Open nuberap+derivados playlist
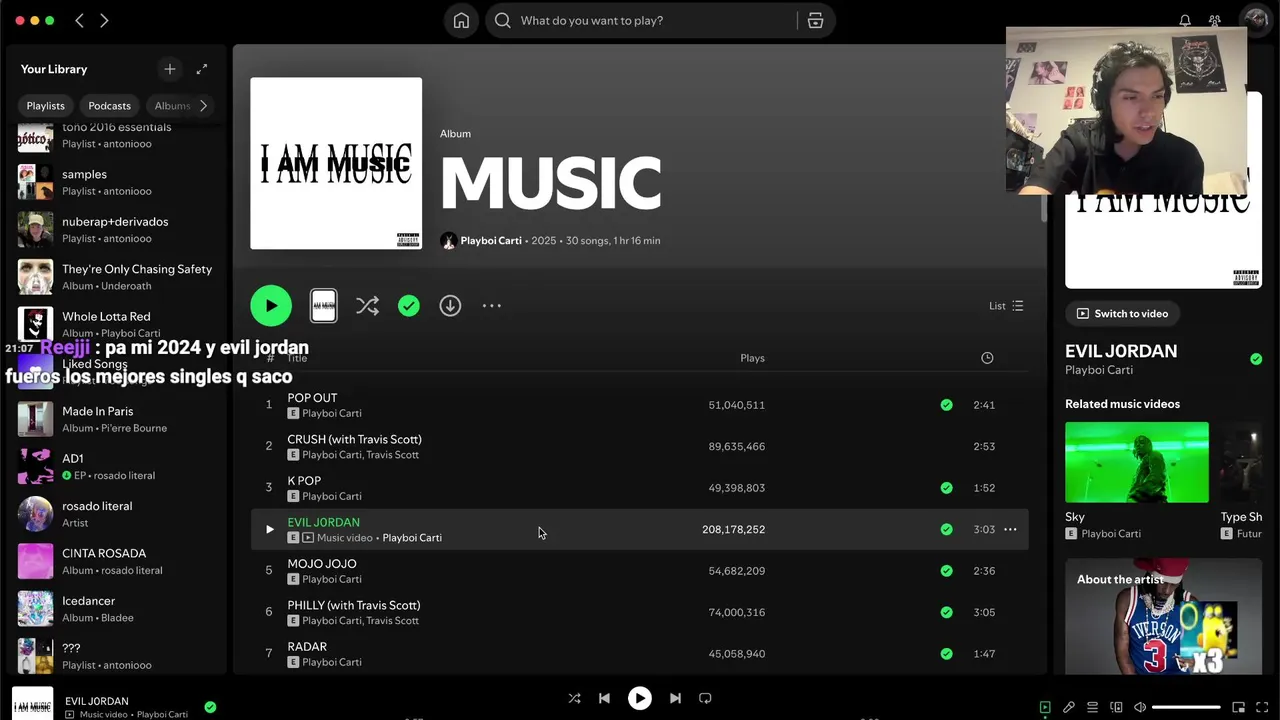The height and width of the screenshot is (720, 1280). click(115, 230)
